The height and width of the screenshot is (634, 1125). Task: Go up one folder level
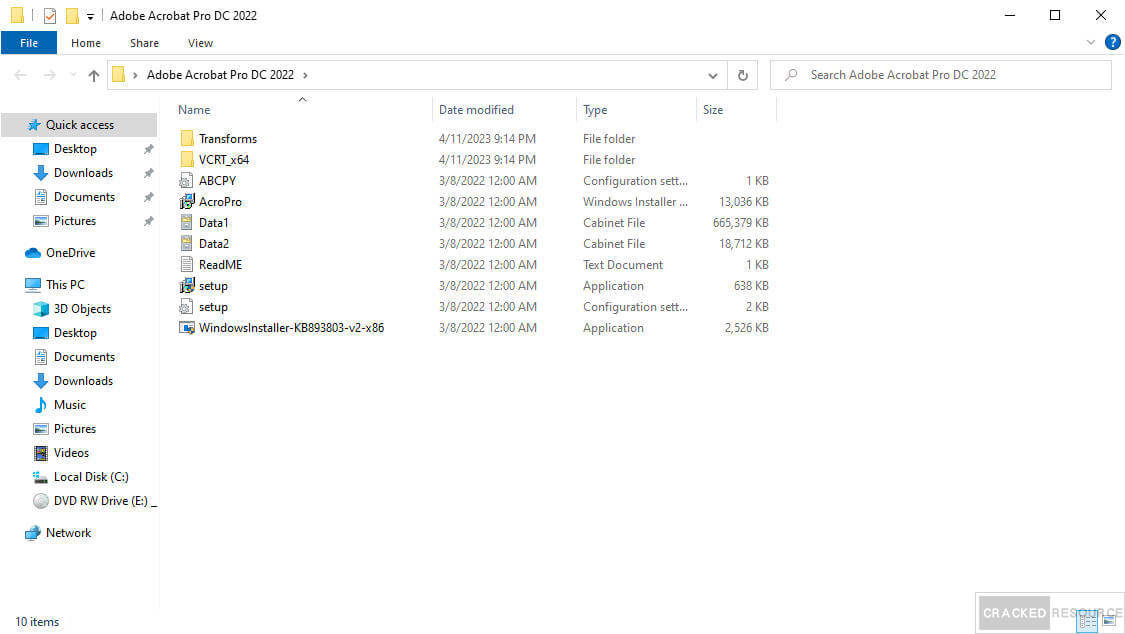coord(94,75)
